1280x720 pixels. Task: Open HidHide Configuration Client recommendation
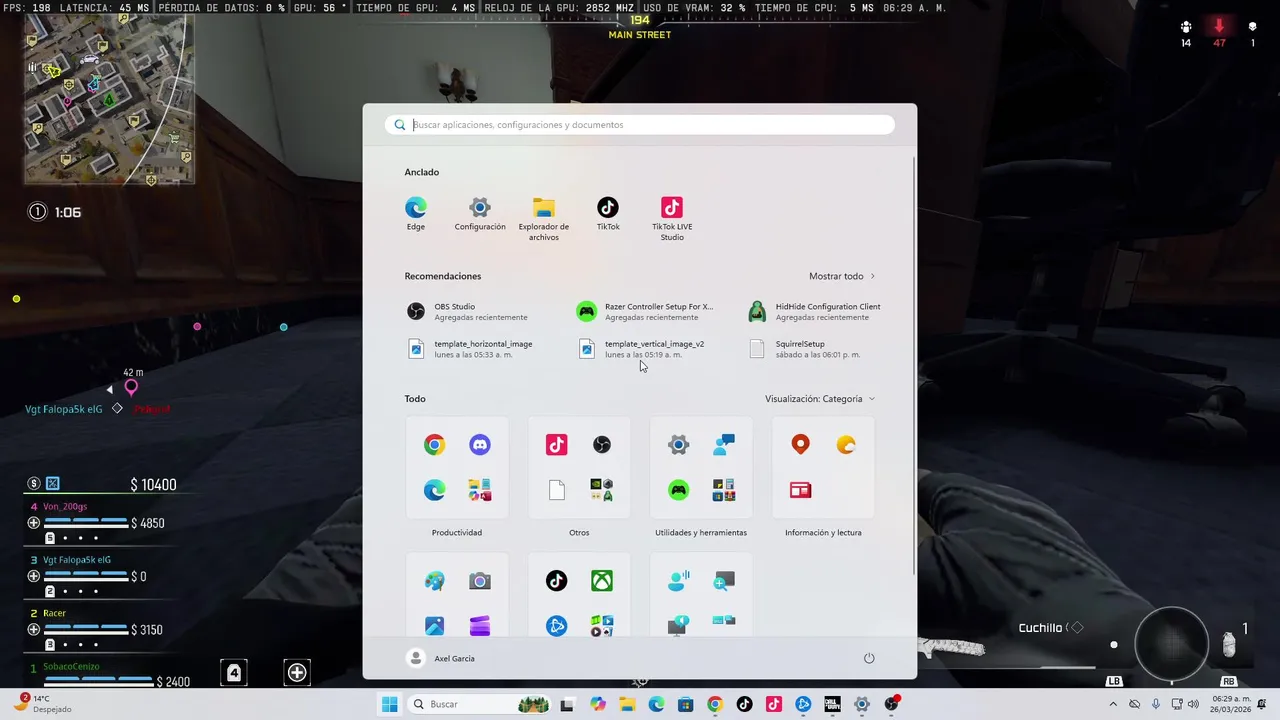(816, 312)
